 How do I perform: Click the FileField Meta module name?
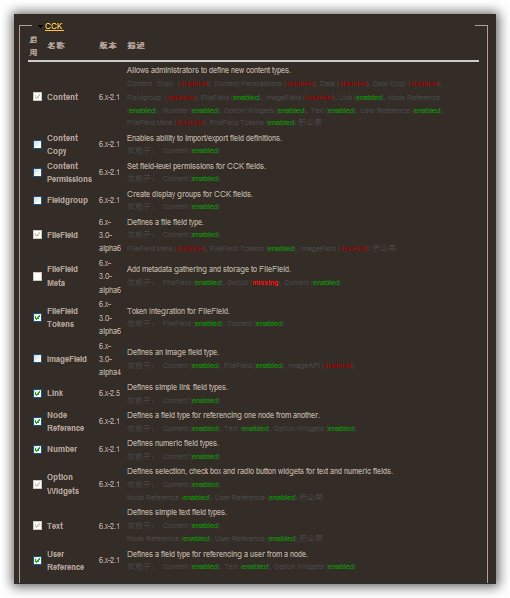tap(62, 276)
